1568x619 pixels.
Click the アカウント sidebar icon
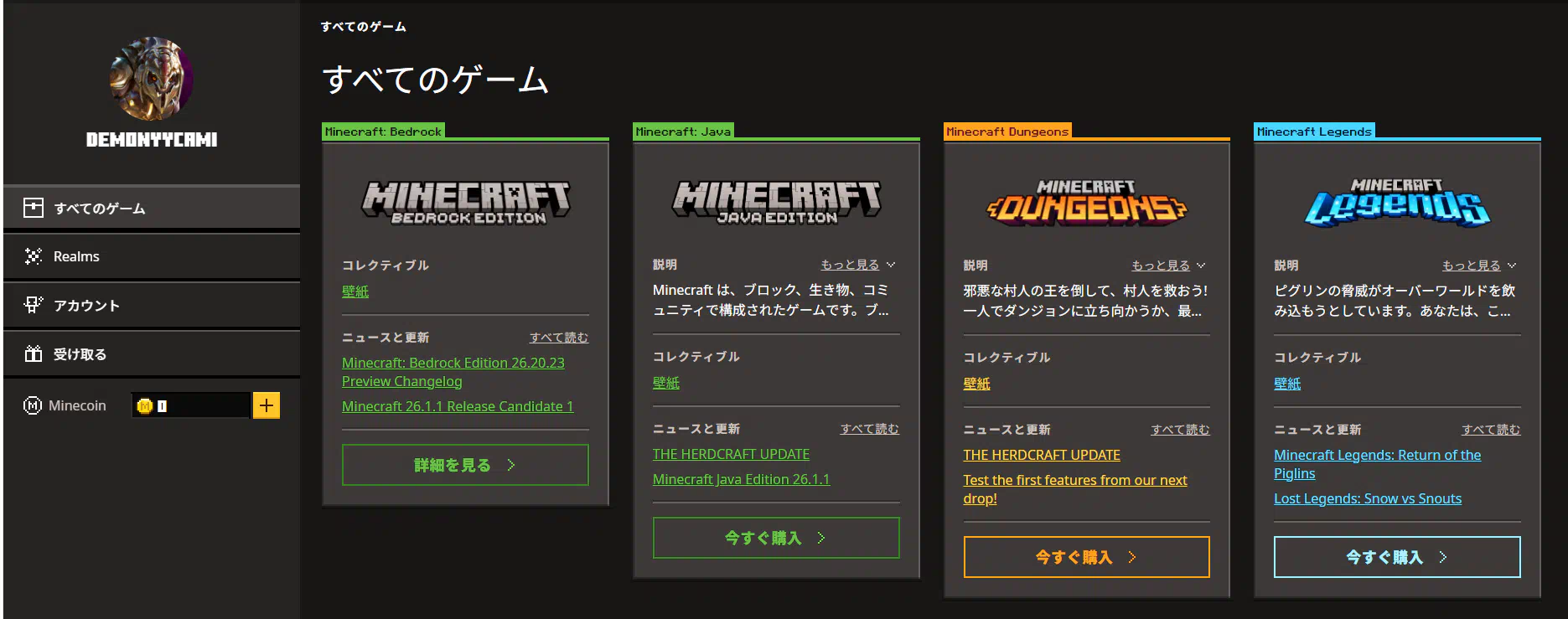coord(34,305)
